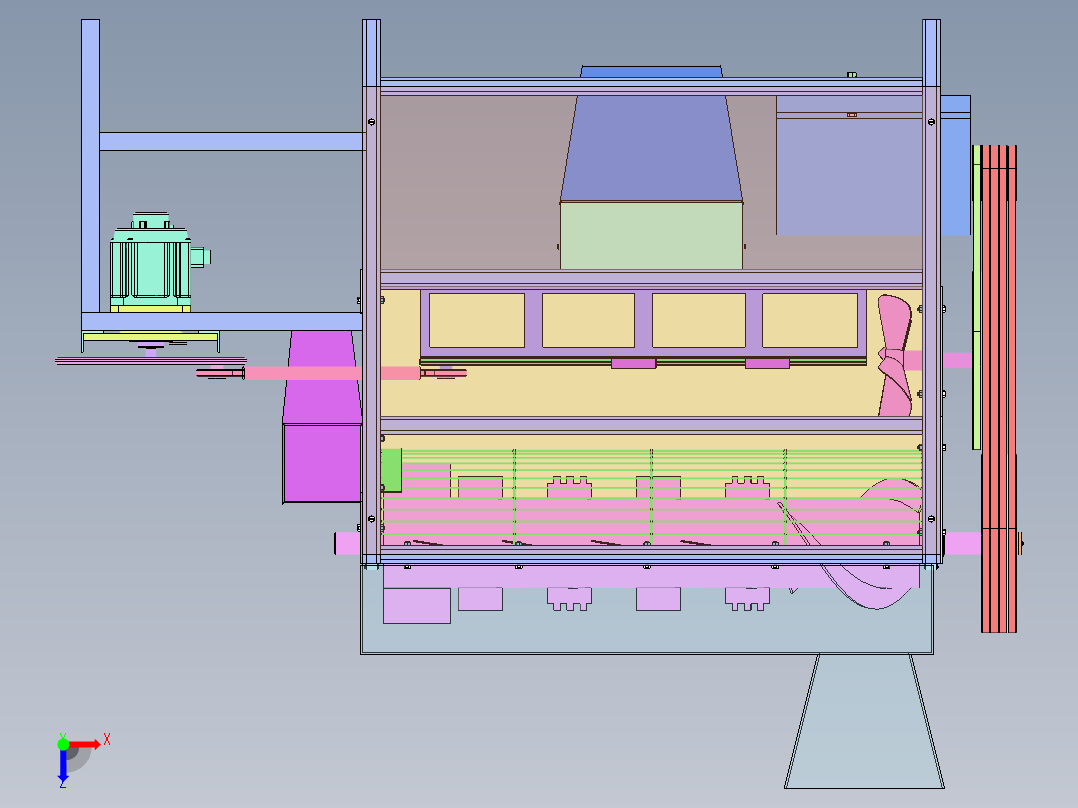Select the red multi-groove belt pulley

click(998, 389)
